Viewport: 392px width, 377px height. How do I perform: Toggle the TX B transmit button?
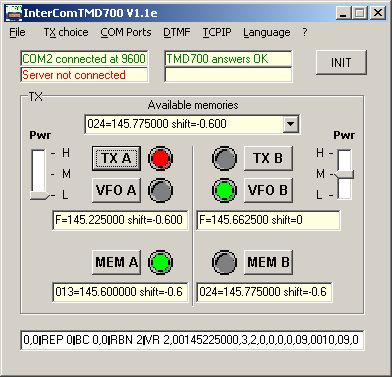click(x=268, y=158)
